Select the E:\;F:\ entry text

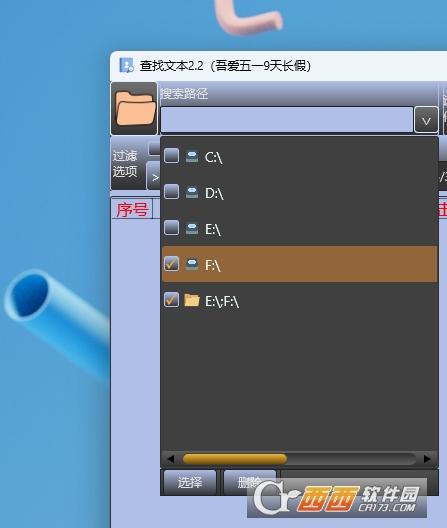tap(222, 301)
